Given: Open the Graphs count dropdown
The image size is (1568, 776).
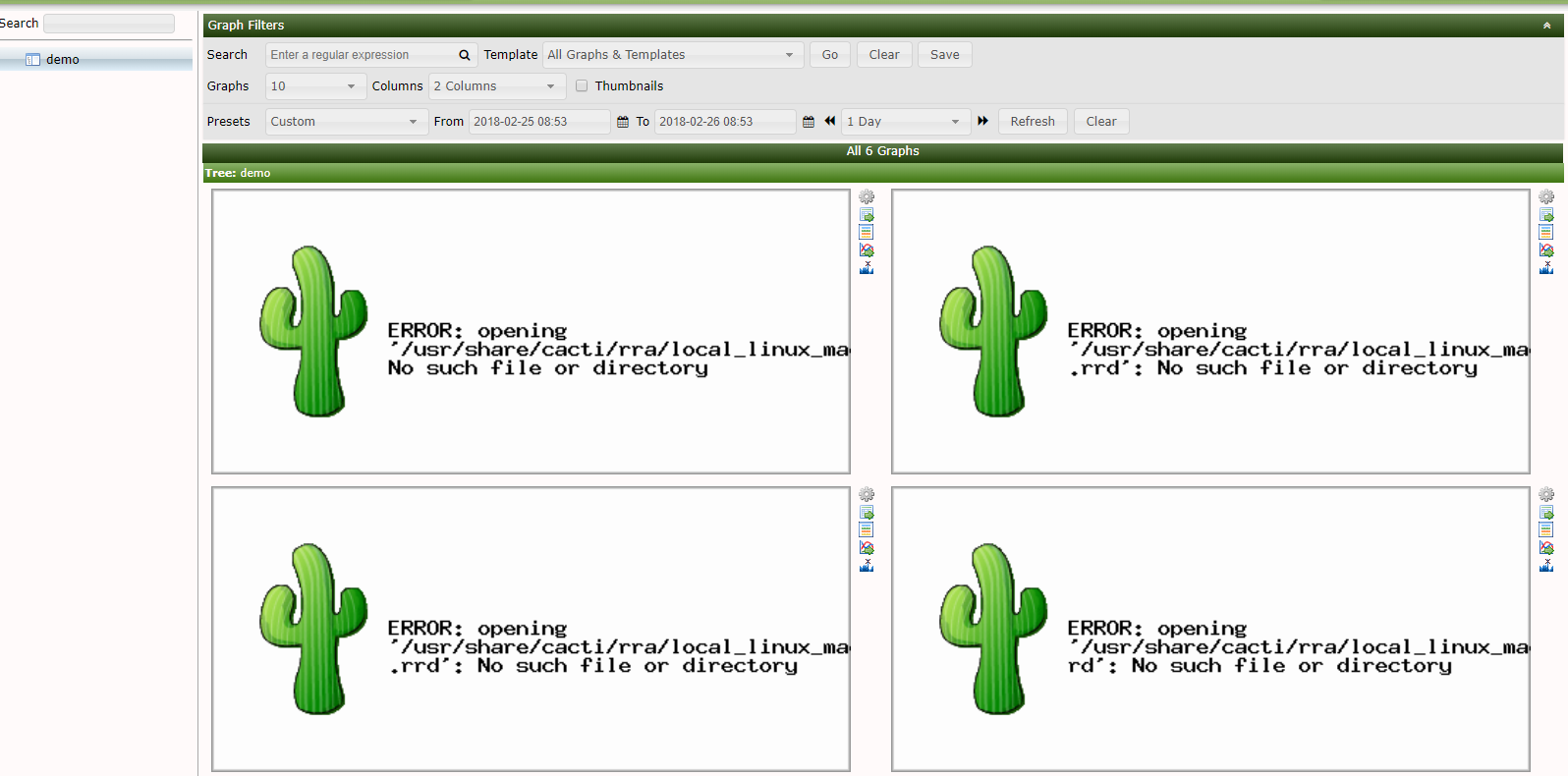Looking at the screenshot, I should (315, 86).
